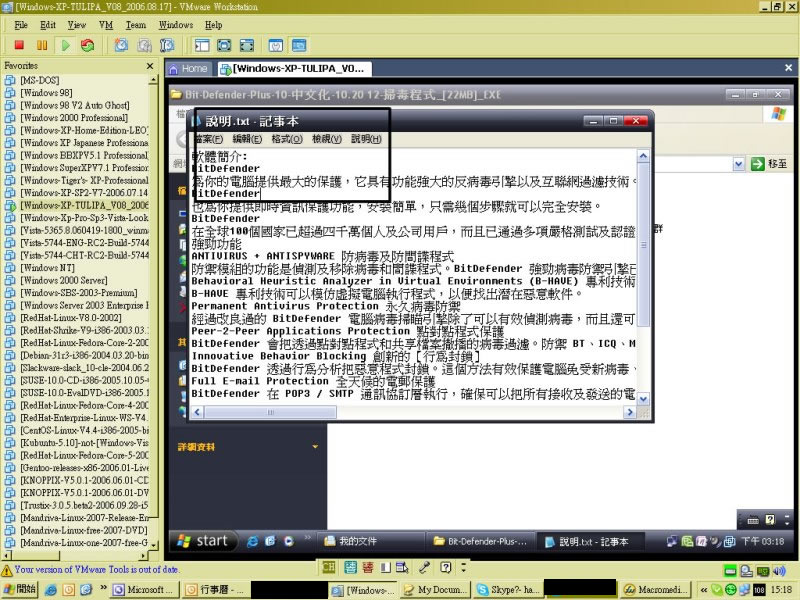Open Explorer address bar dropdown arrow
Viewport: 800px width, 600px height.
click(x=738, y=164)
